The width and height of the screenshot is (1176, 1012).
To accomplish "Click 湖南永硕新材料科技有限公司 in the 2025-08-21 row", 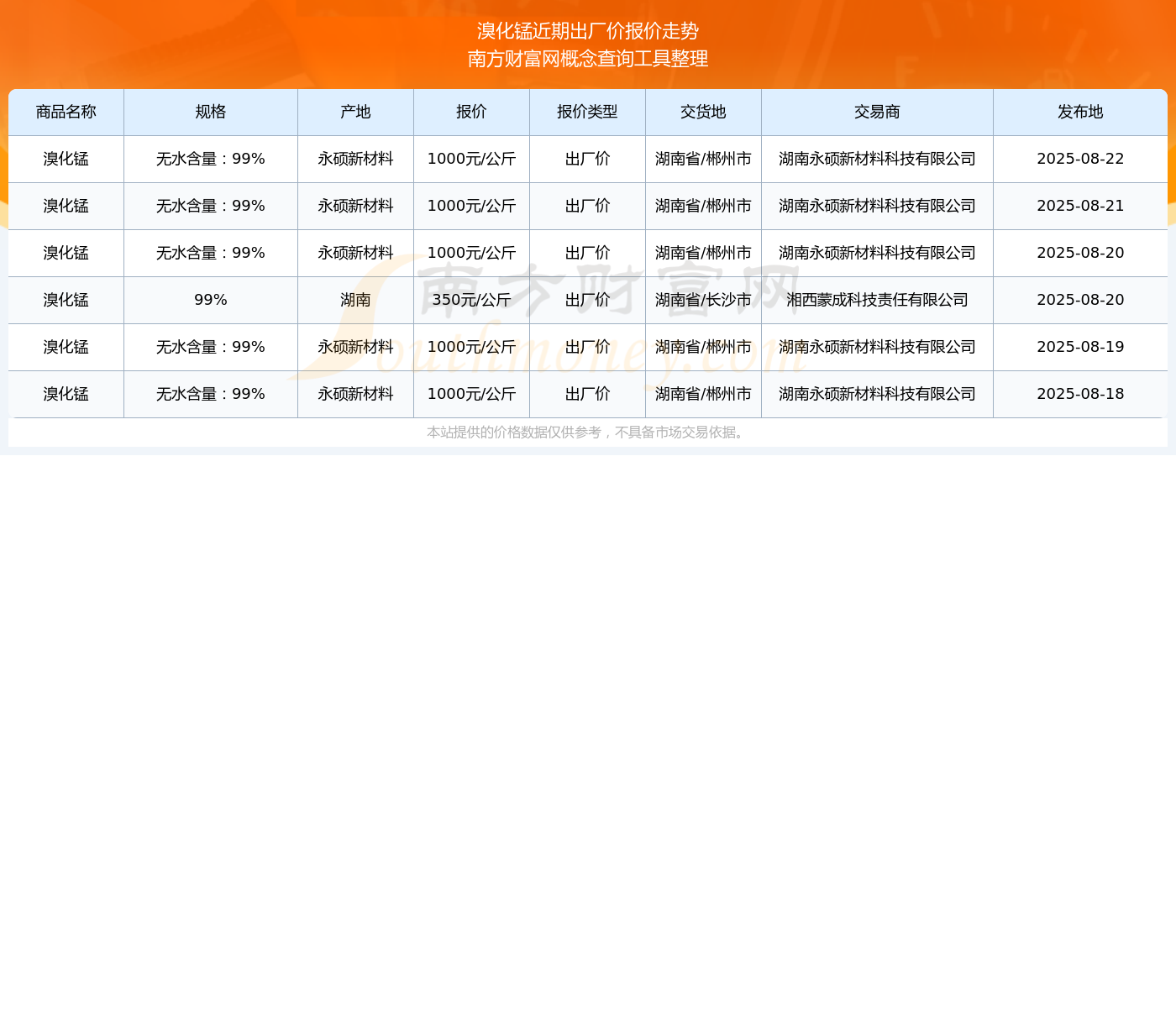I will click(x=878, y=207).
